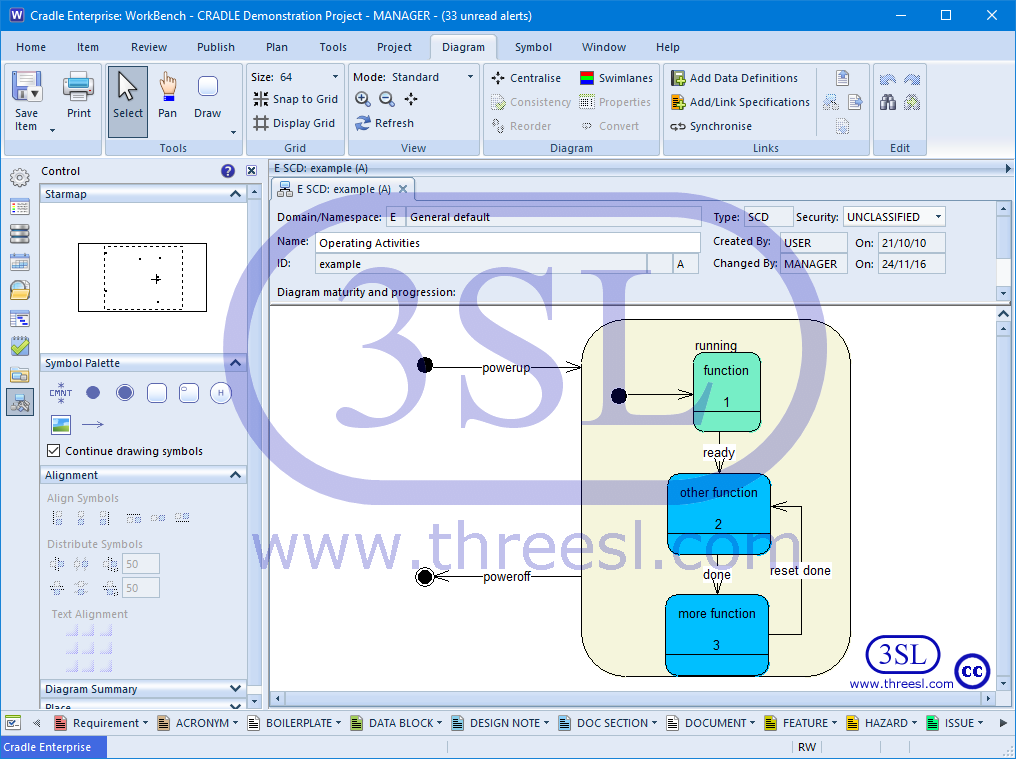Image resolution: width=1016 pixels, height=759 pixels.
Task: Click the DESIGN NOTE item button
Action: [500, 723]
